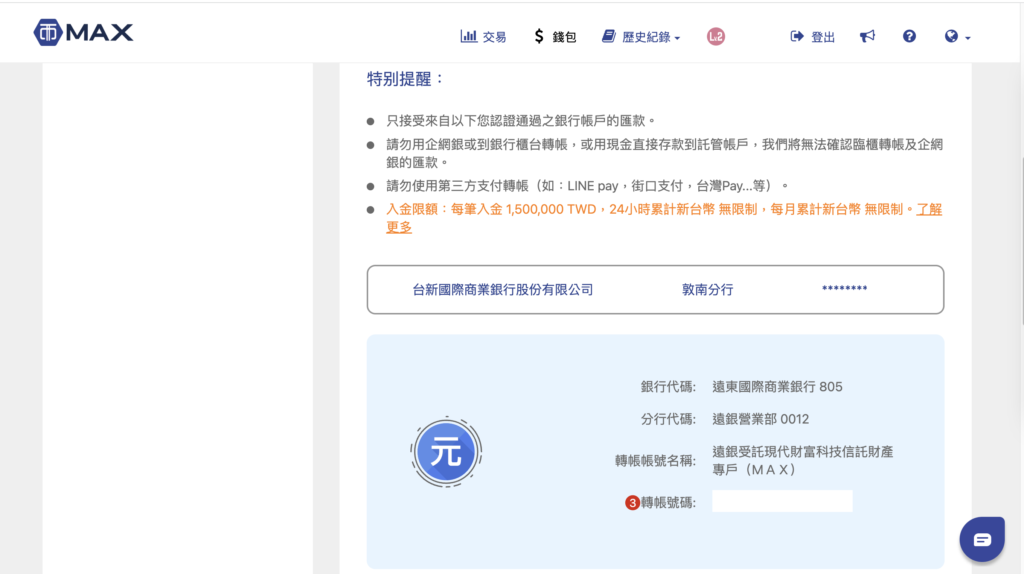Open the 錢包 wallet page

[555, 36]
